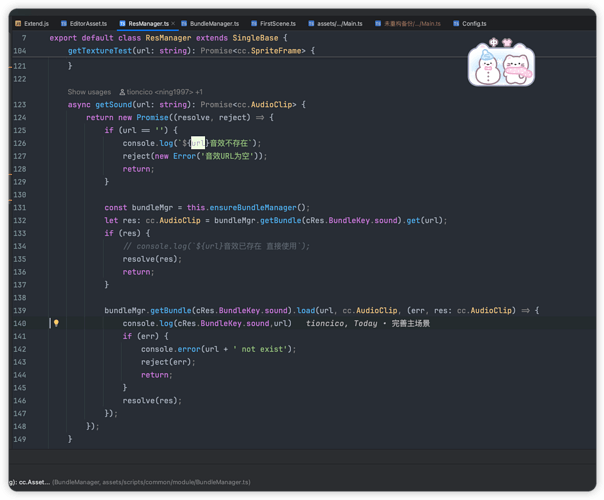604x500 pixels.
Task: Click the author person icon above getSound
Action: (122, 92)
